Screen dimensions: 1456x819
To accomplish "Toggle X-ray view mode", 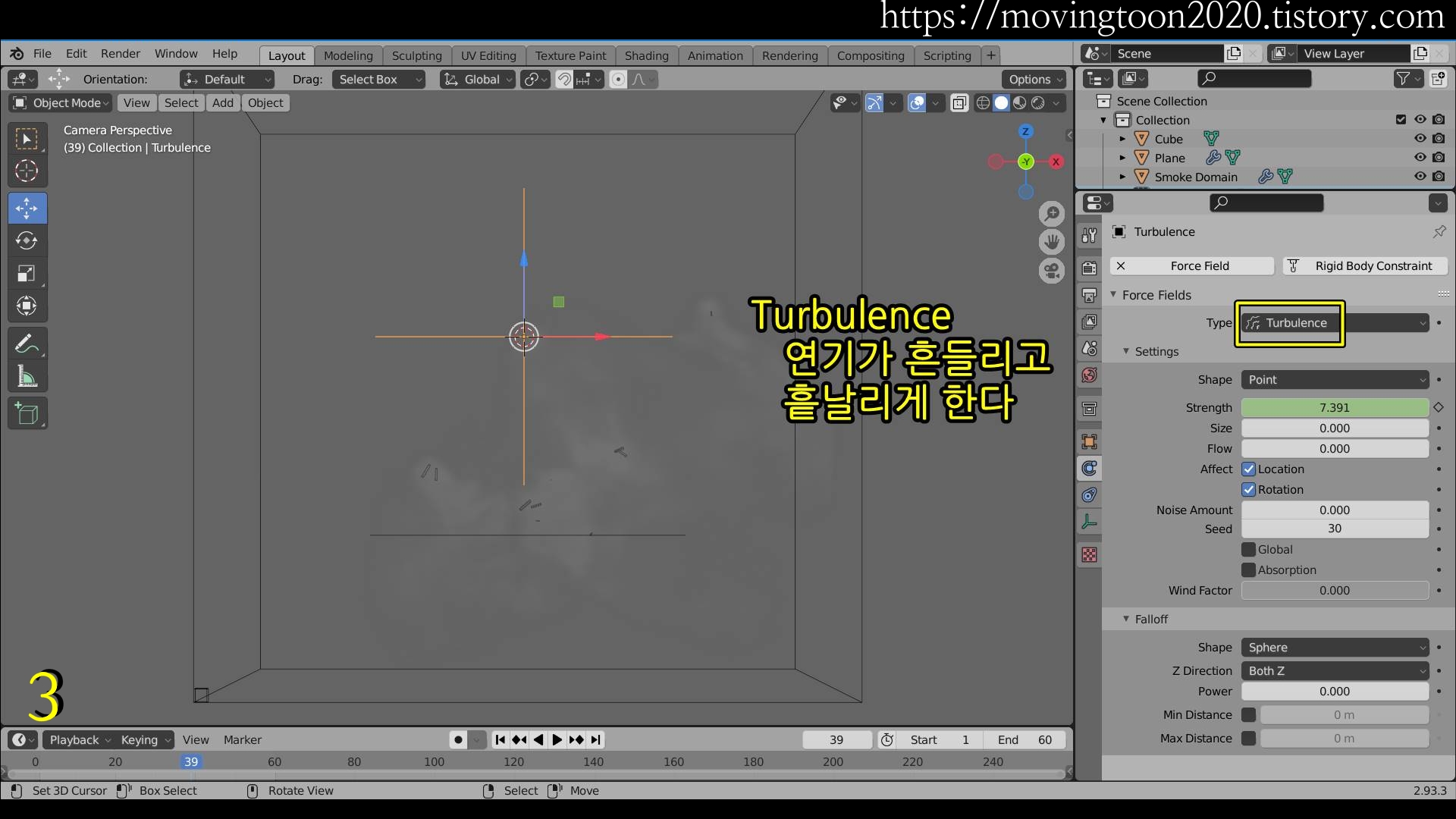I will [959, 103].
